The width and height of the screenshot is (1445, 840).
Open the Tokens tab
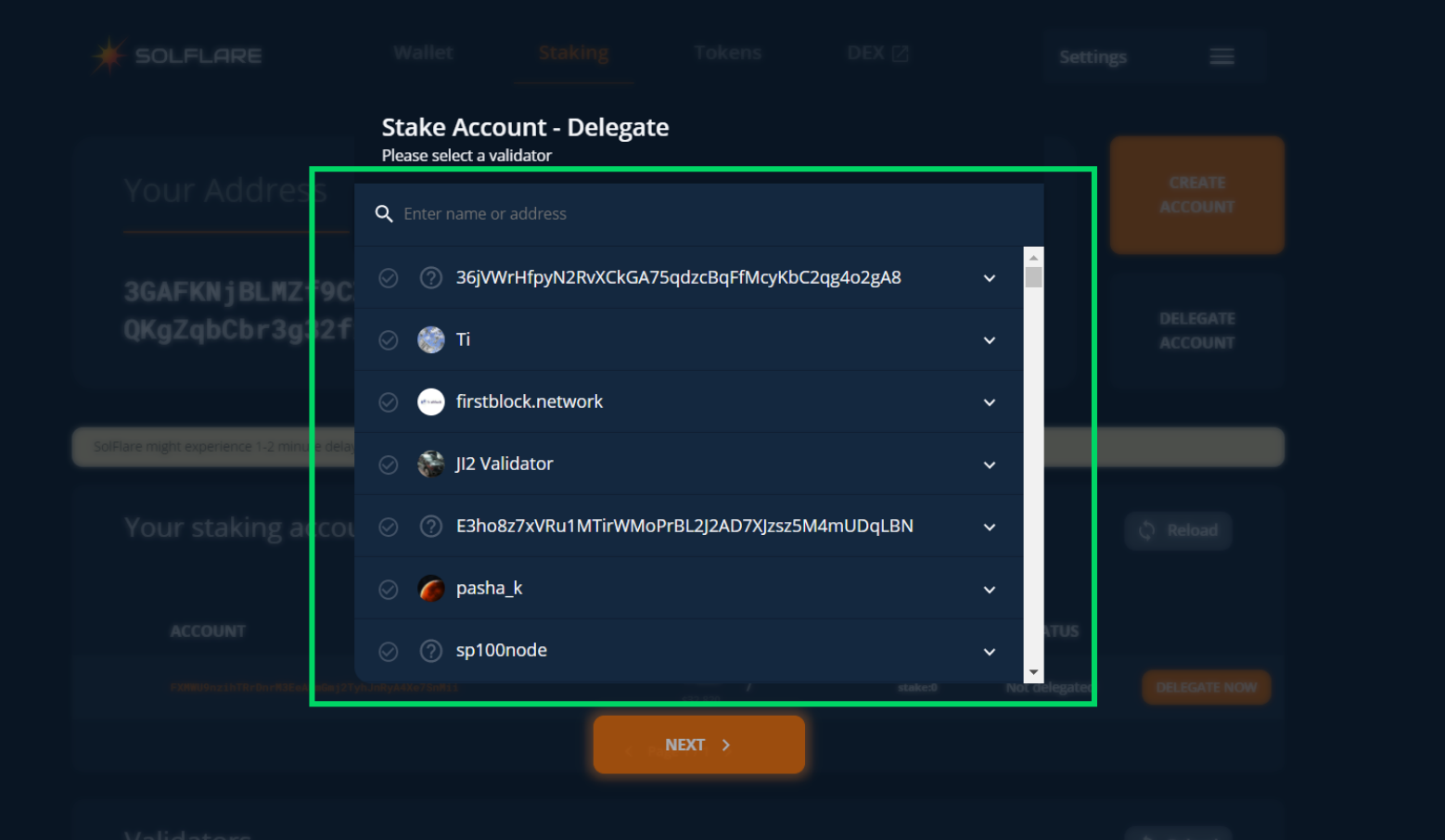728,53
